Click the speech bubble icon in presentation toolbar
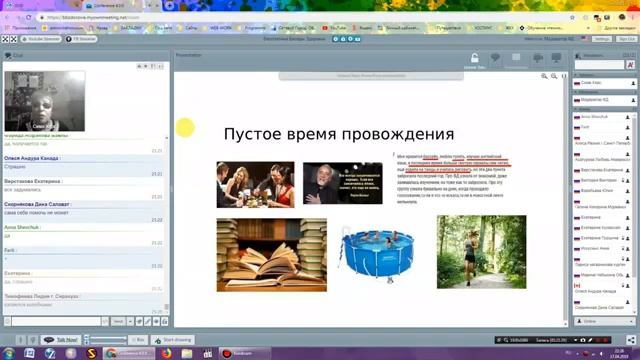640x360 pixels. coord(496,58)
